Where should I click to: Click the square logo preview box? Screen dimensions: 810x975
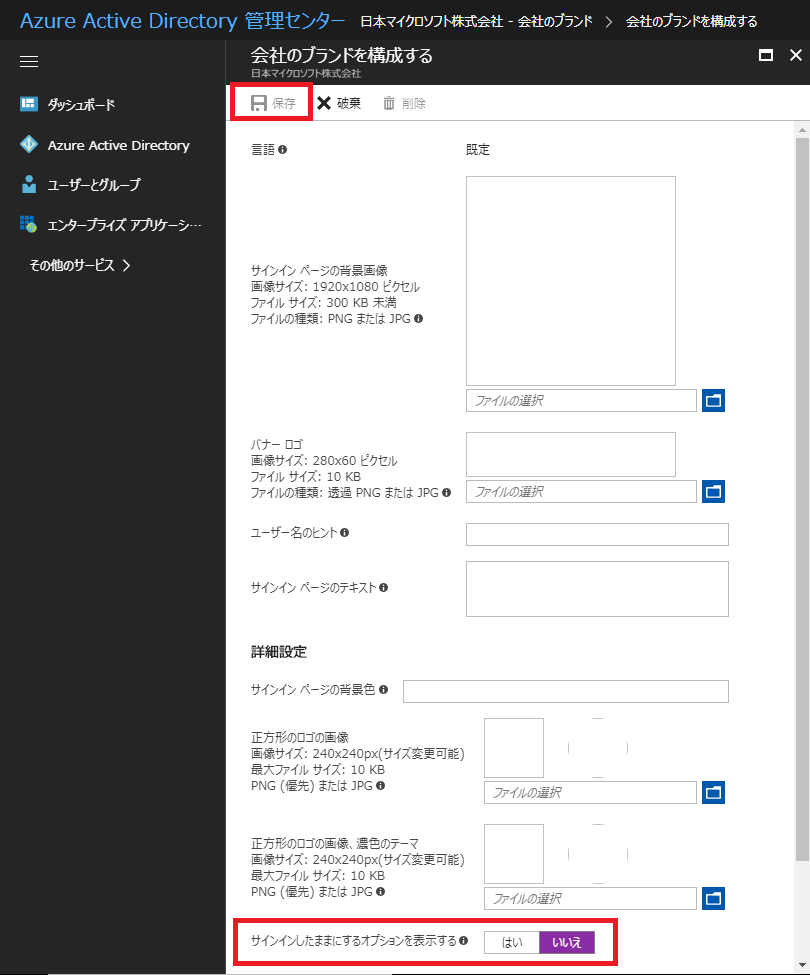(x=514, y=748)
